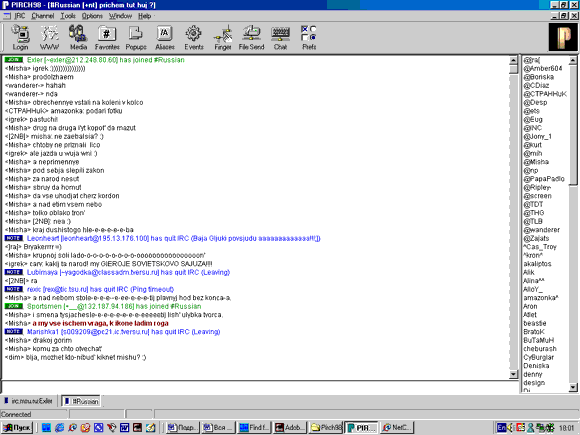Select cheburash in the nick list
Image resolution: width=580 pixels, height=435 pixels.
pyautogui.click(x=540, y=349)
